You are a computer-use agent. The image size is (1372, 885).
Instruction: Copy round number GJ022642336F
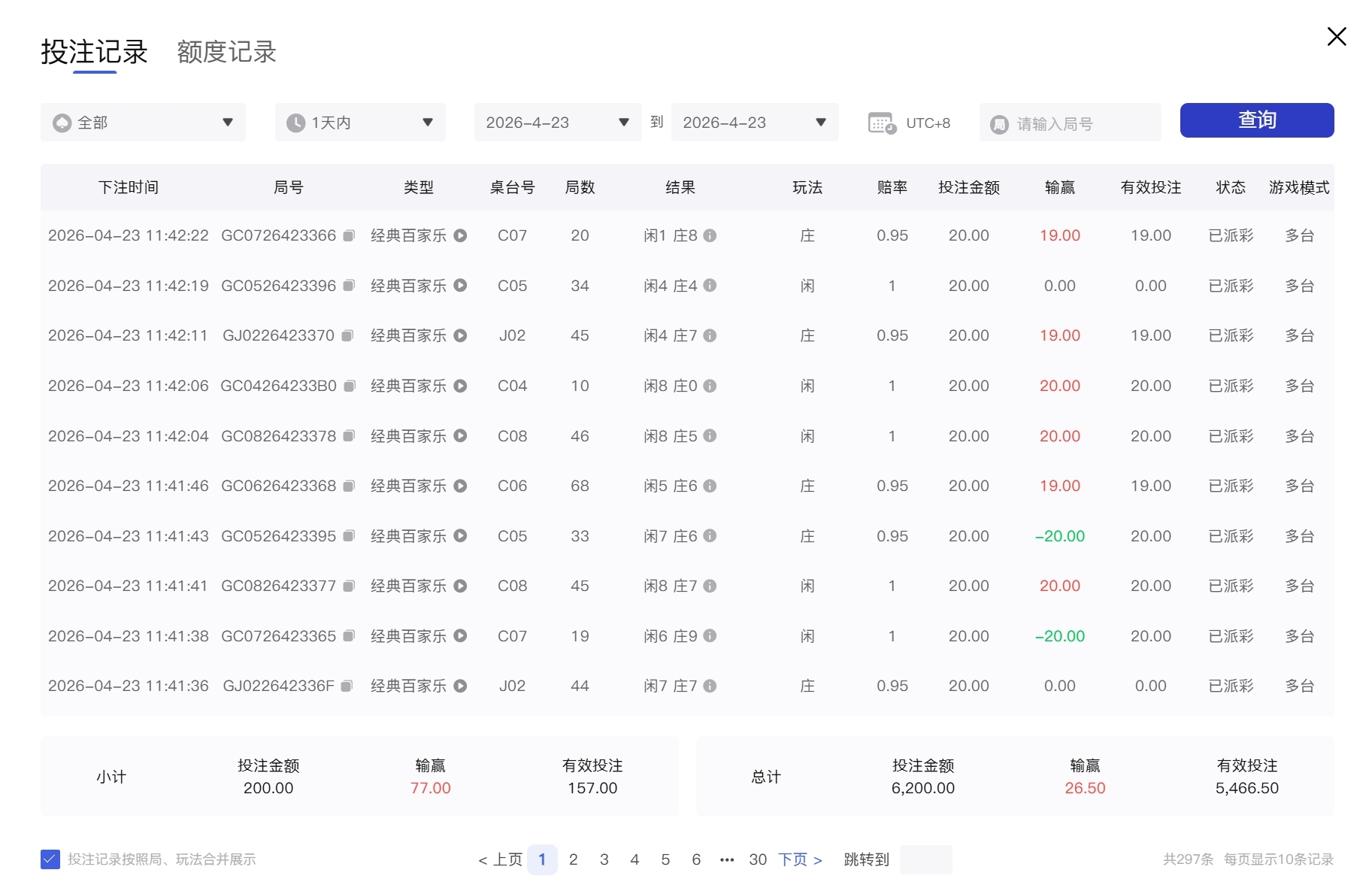tap(347, 686)
